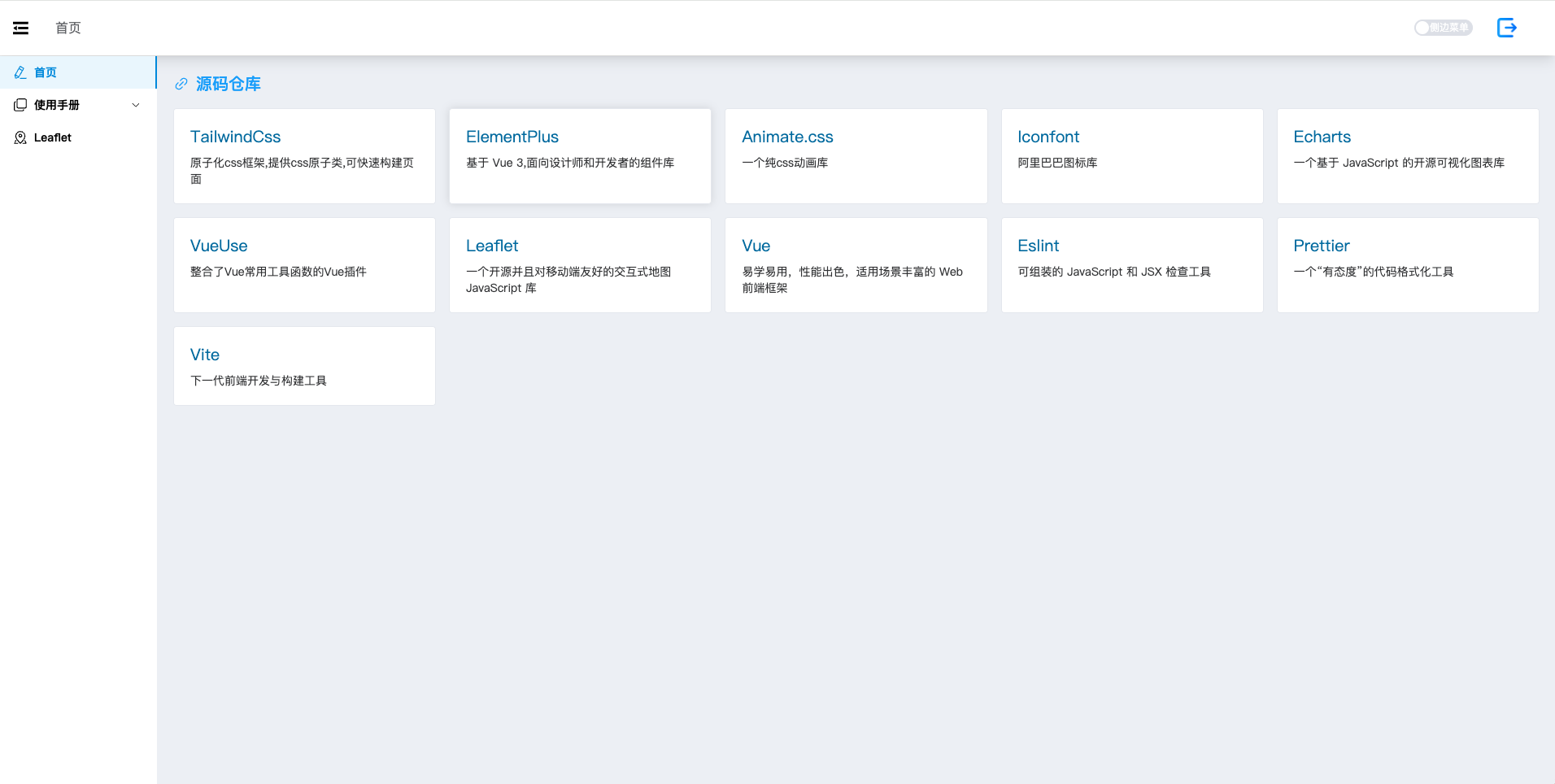
Task: Click the logout icon at top right
Action: tap(1507, 28)
